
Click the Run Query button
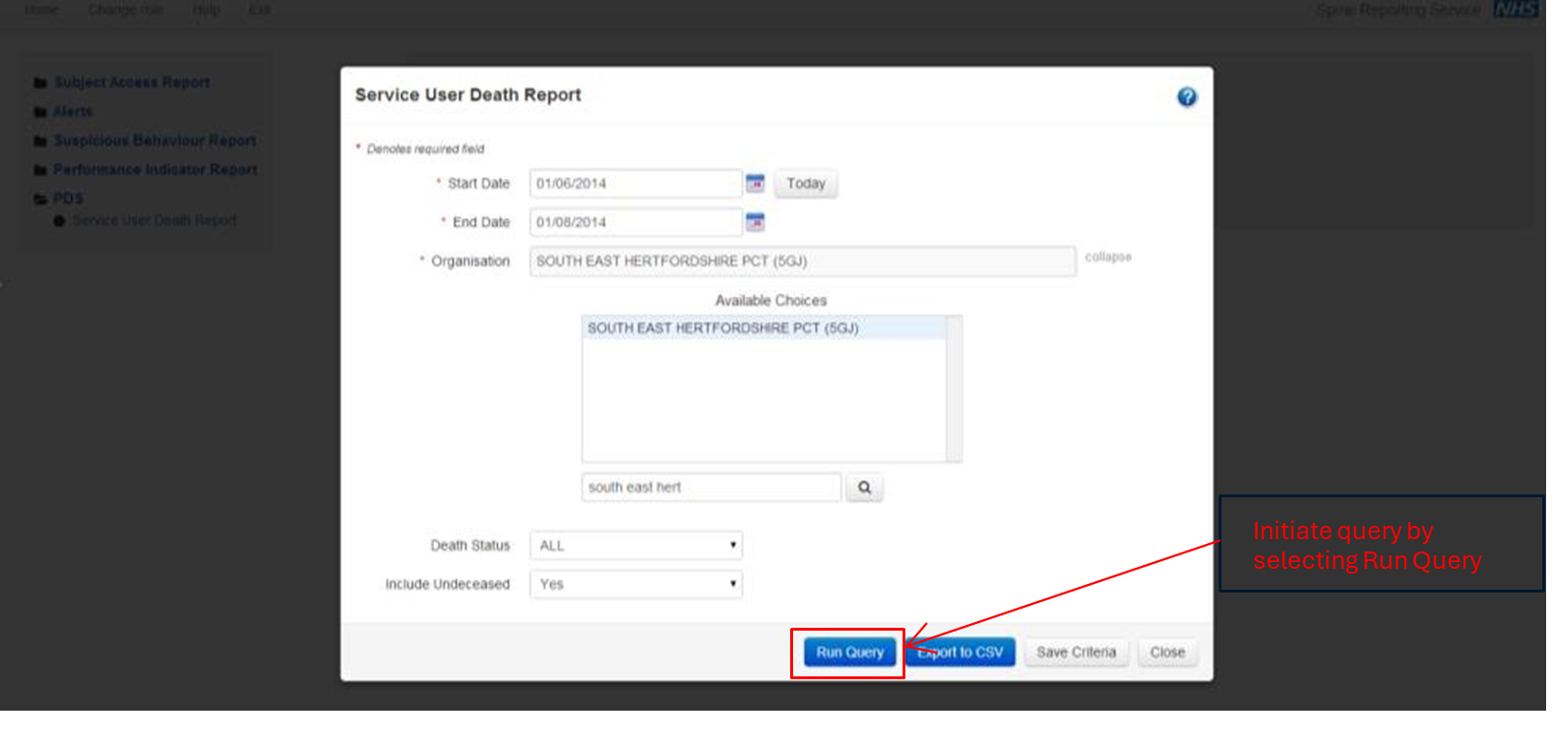click(850, 653)
